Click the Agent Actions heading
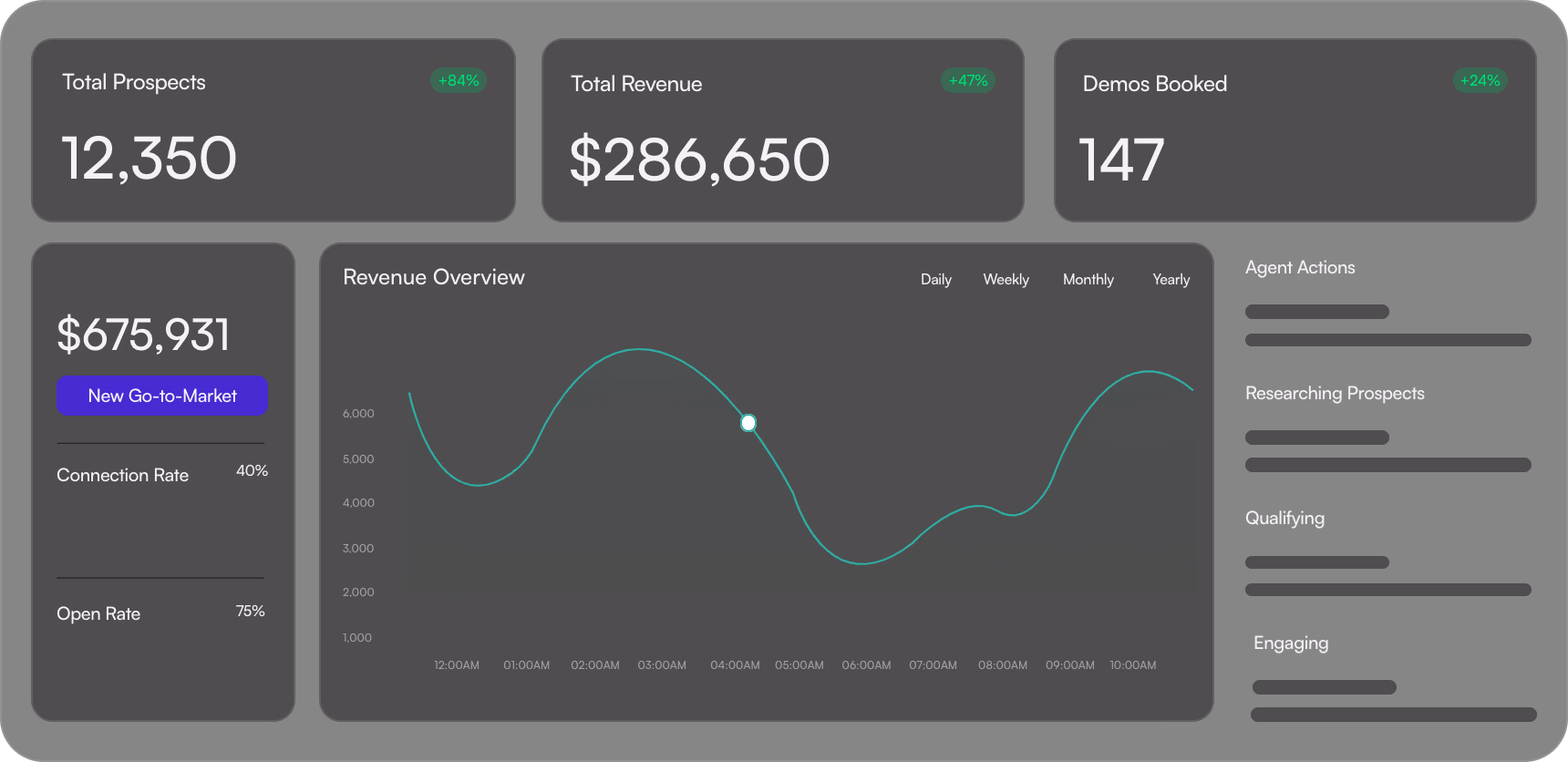This screenshot has width=1568, height=762. pyautogui.click(x=1300, y=267)
